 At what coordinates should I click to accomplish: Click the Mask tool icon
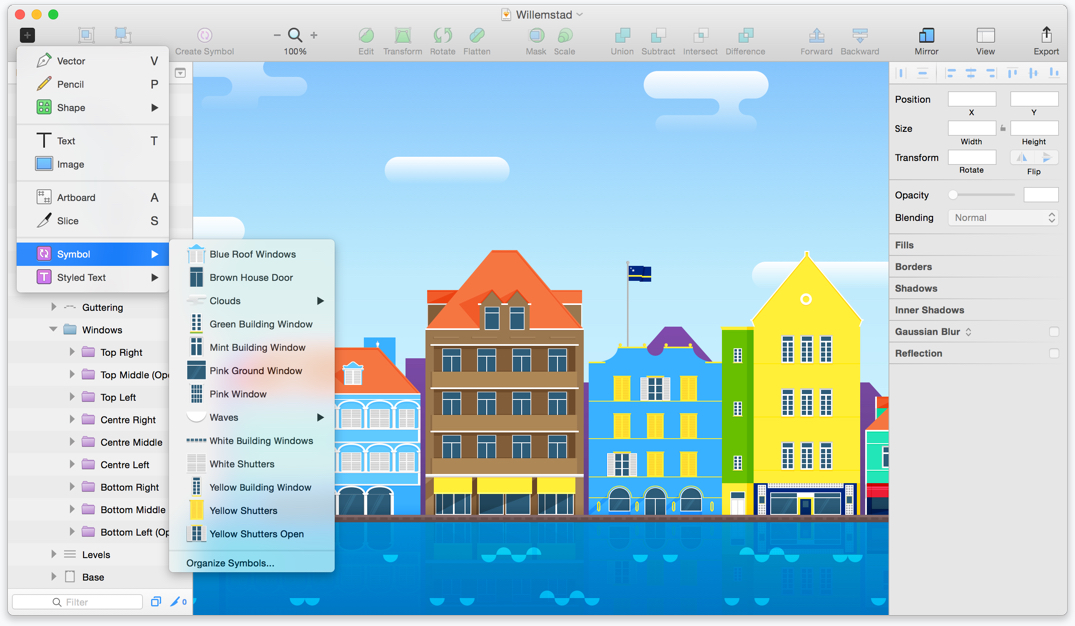pyautogui.click(x=536, y=36)
